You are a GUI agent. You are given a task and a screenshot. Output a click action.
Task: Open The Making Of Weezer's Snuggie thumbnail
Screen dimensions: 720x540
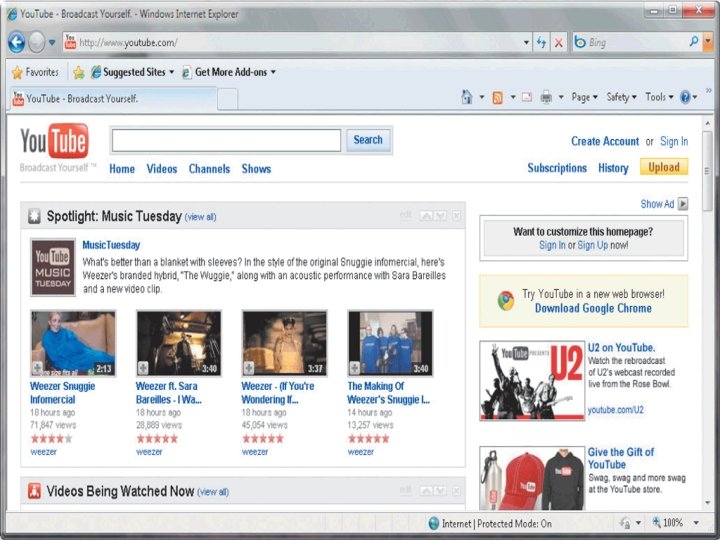[x=390, y=343]
